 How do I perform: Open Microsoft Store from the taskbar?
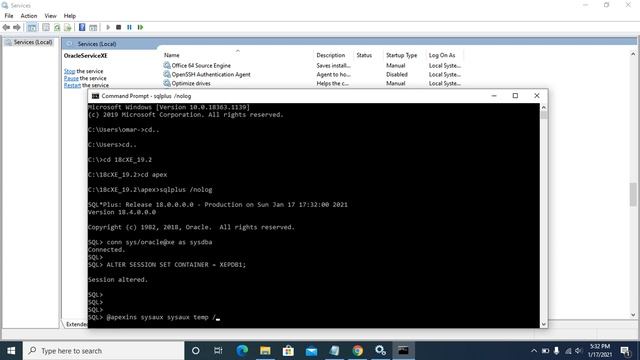[x=288, y=351]
